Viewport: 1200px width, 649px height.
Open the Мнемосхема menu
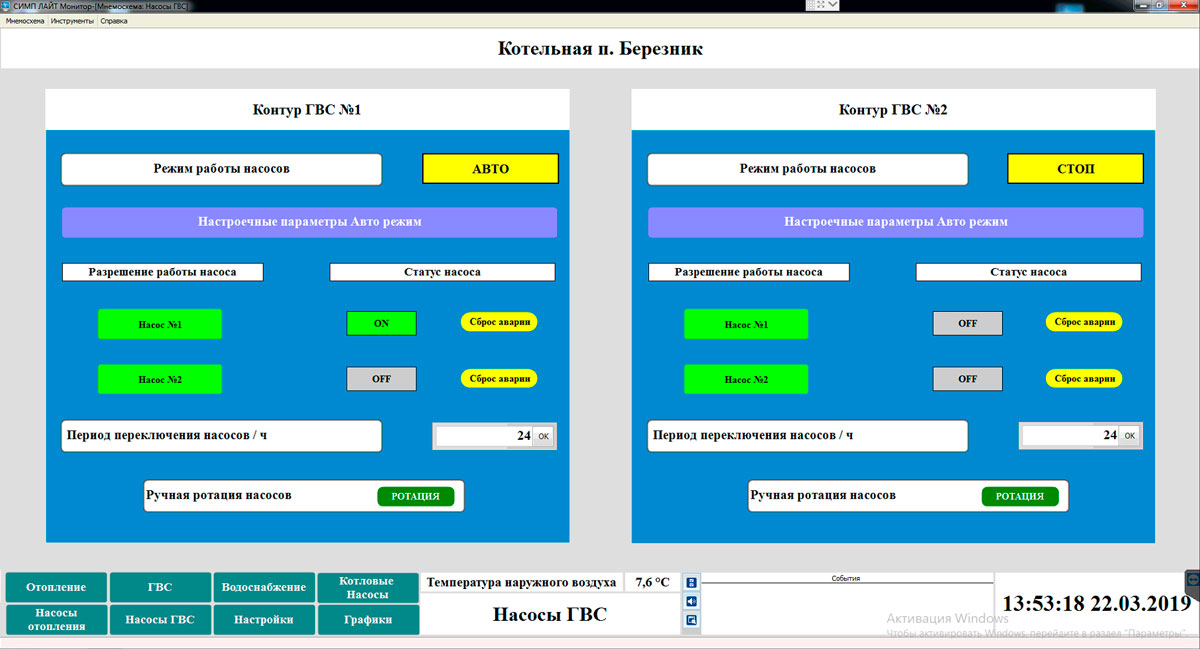pos(25,20)
